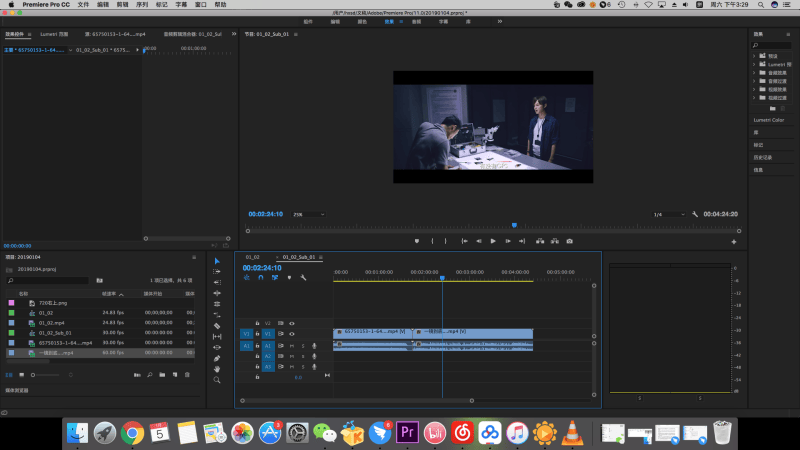Switch to the 01_02 sequence tab
Viewport: 800px width, 450px height.
coord(252,257)
